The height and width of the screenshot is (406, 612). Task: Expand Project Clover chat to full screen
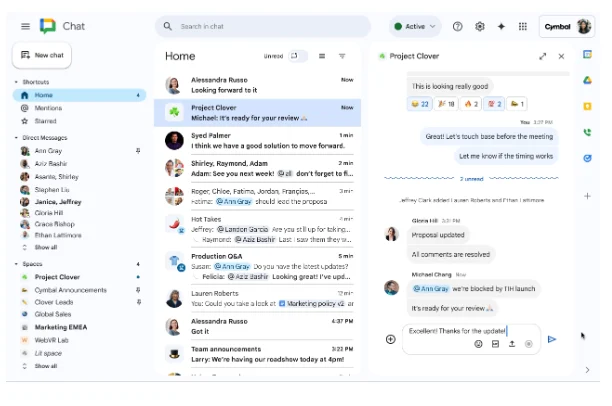click(543, 57)
